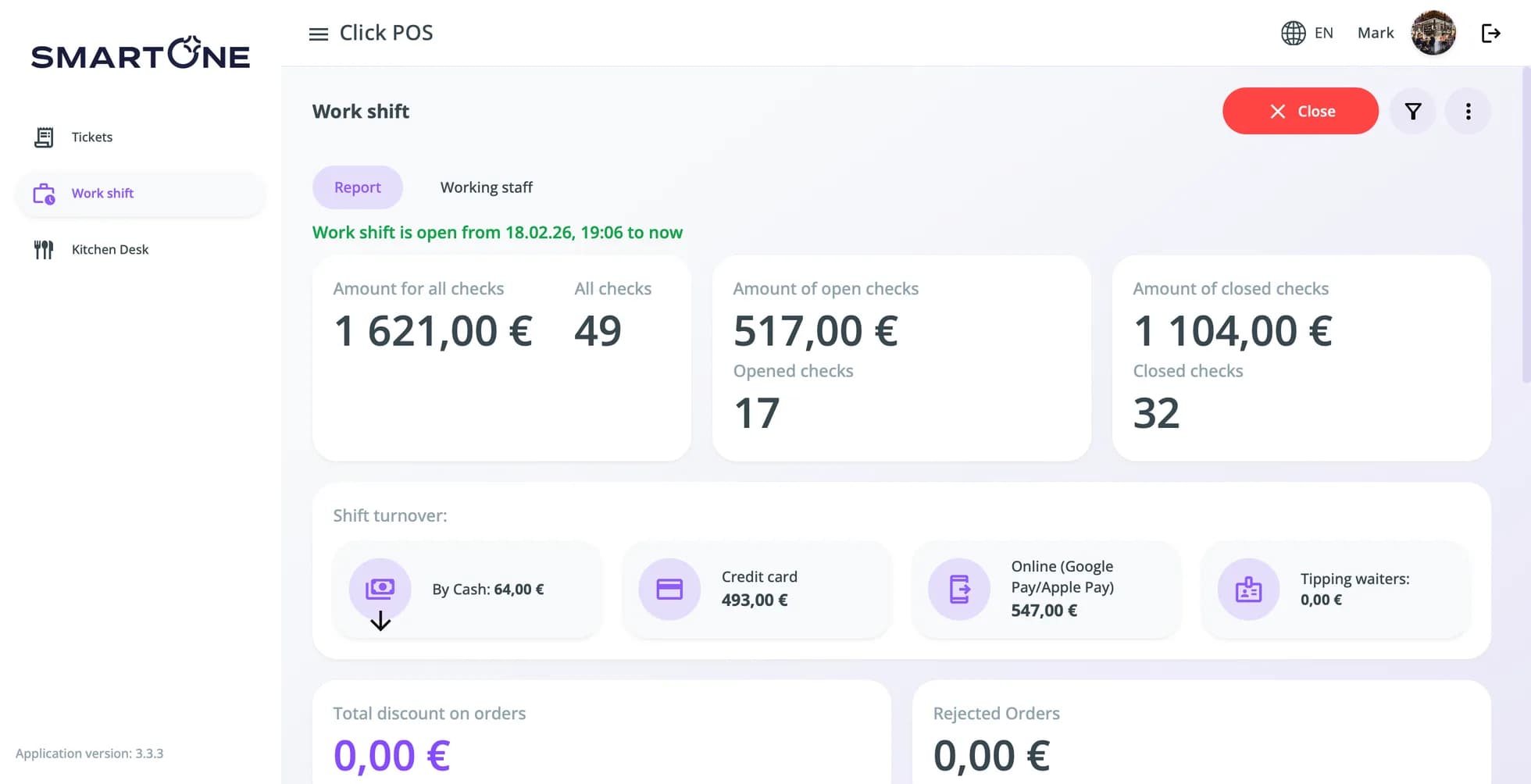Open the EN language dropdown
The image size is (1531, 784).
(1323, 33)
